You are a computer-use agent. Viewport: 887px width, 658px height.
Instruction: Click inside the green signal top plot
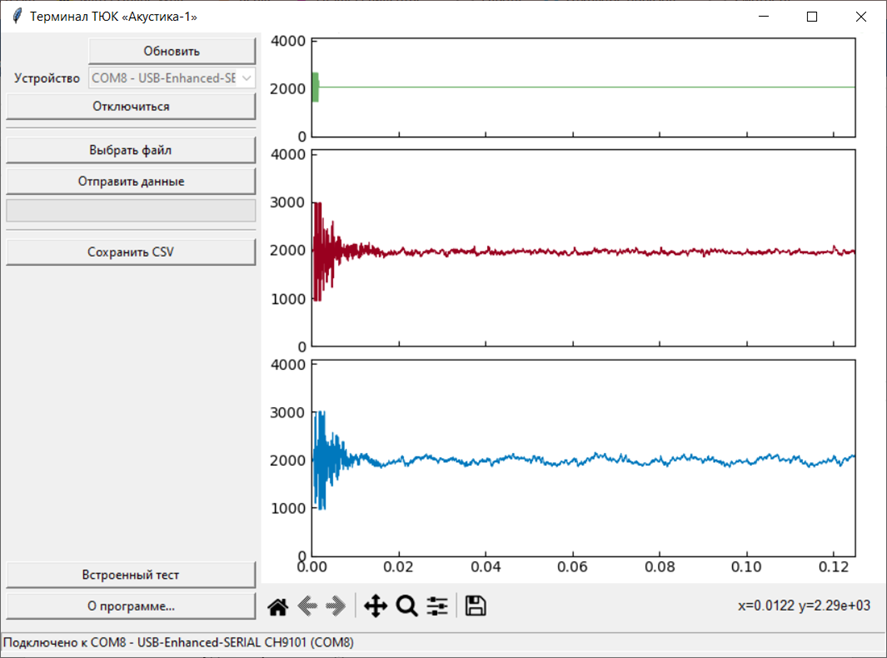(583, 88)
